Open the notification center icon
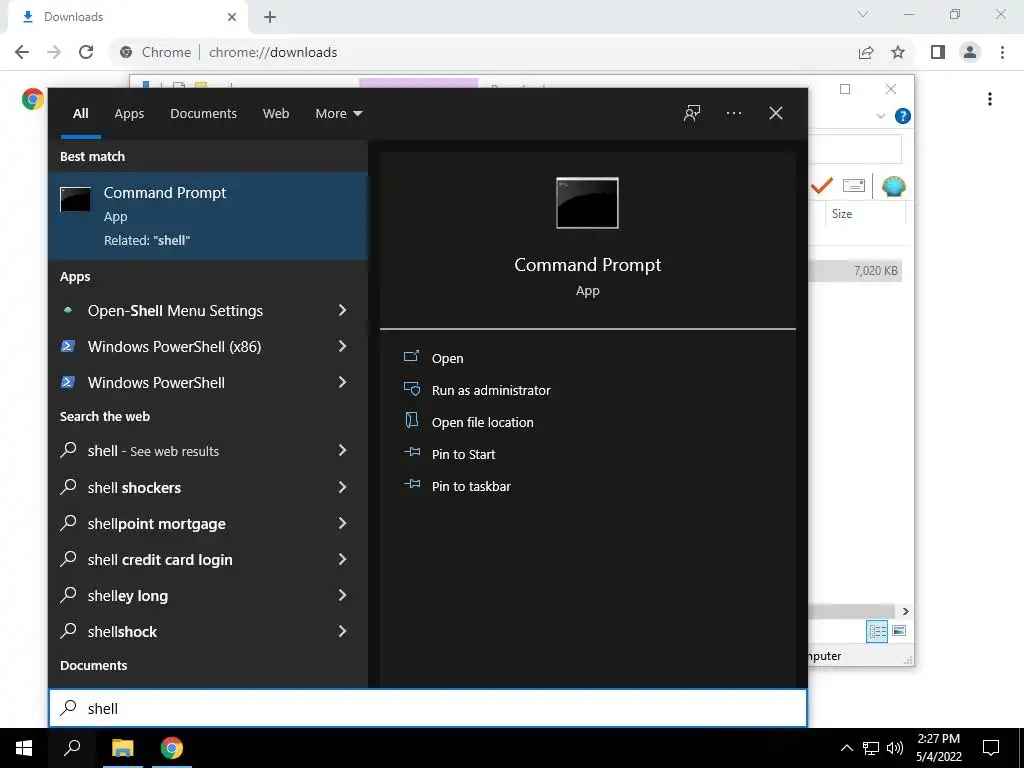 tap(991, 748)
